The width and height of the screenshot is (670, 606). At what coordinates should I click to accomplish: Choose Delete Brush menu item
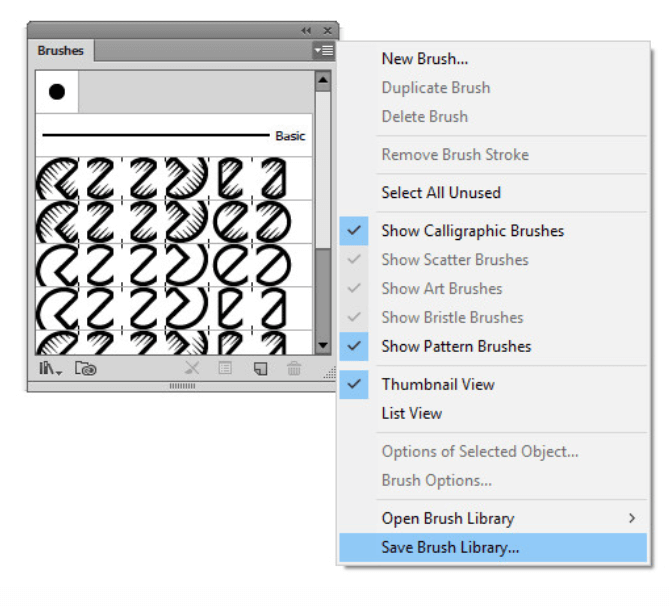(493, 116)
